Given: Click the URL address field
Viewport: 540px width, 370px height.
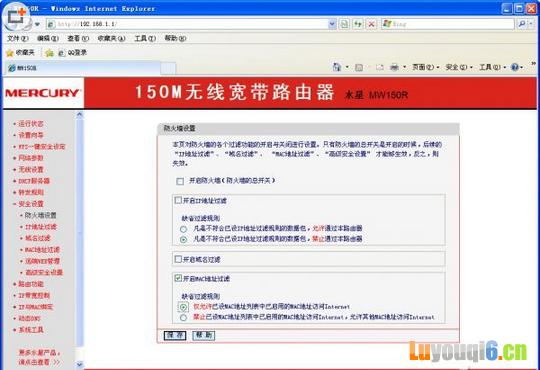Looking at the screenshot, I should point(191,24).
